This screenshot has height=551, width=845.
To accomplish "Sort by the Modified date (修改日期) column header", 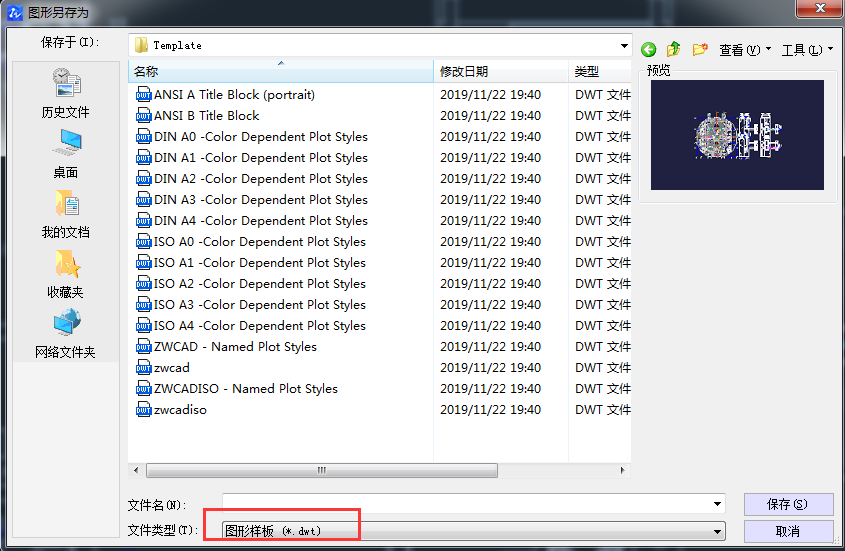I will tap(501, 72).
